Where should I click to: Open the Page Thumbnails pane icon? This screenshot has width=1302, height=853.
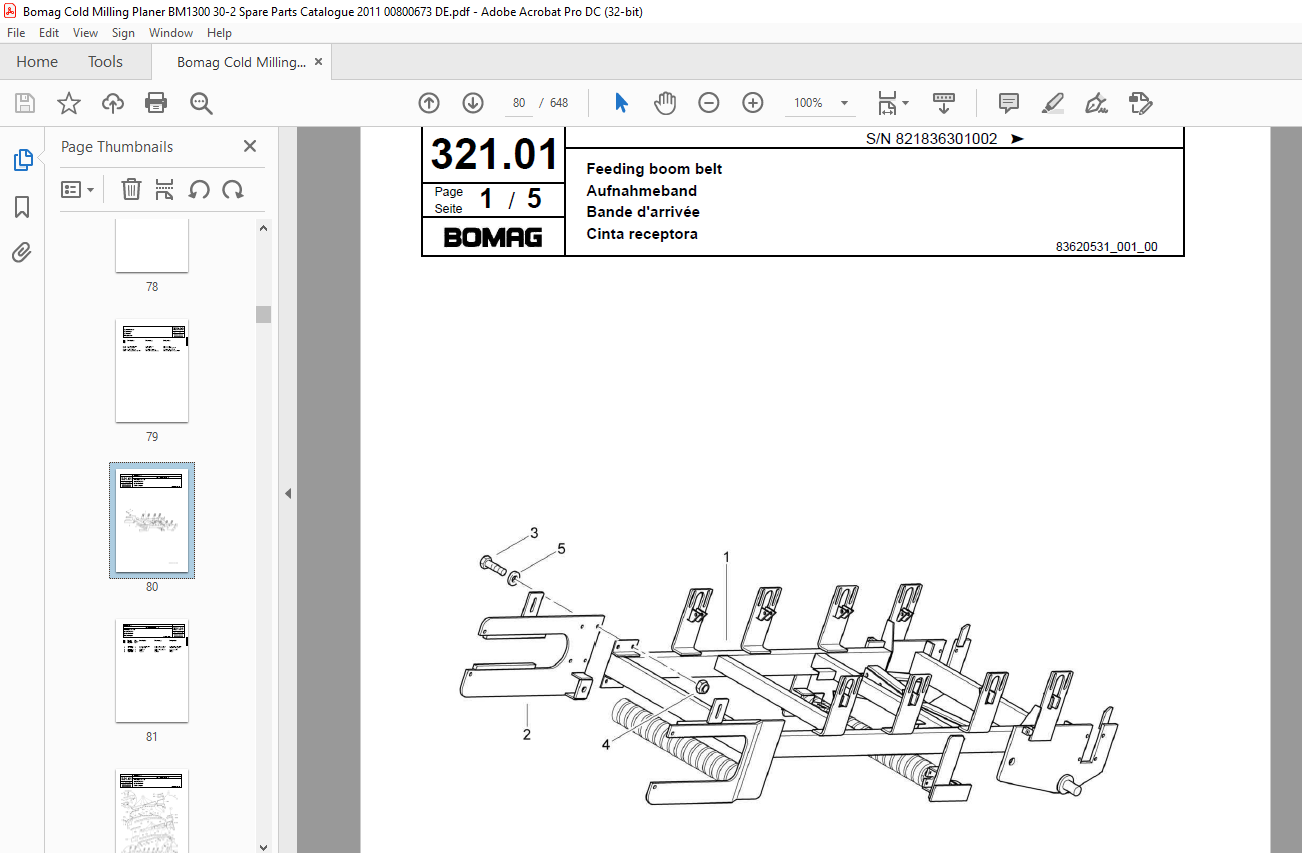22,159
